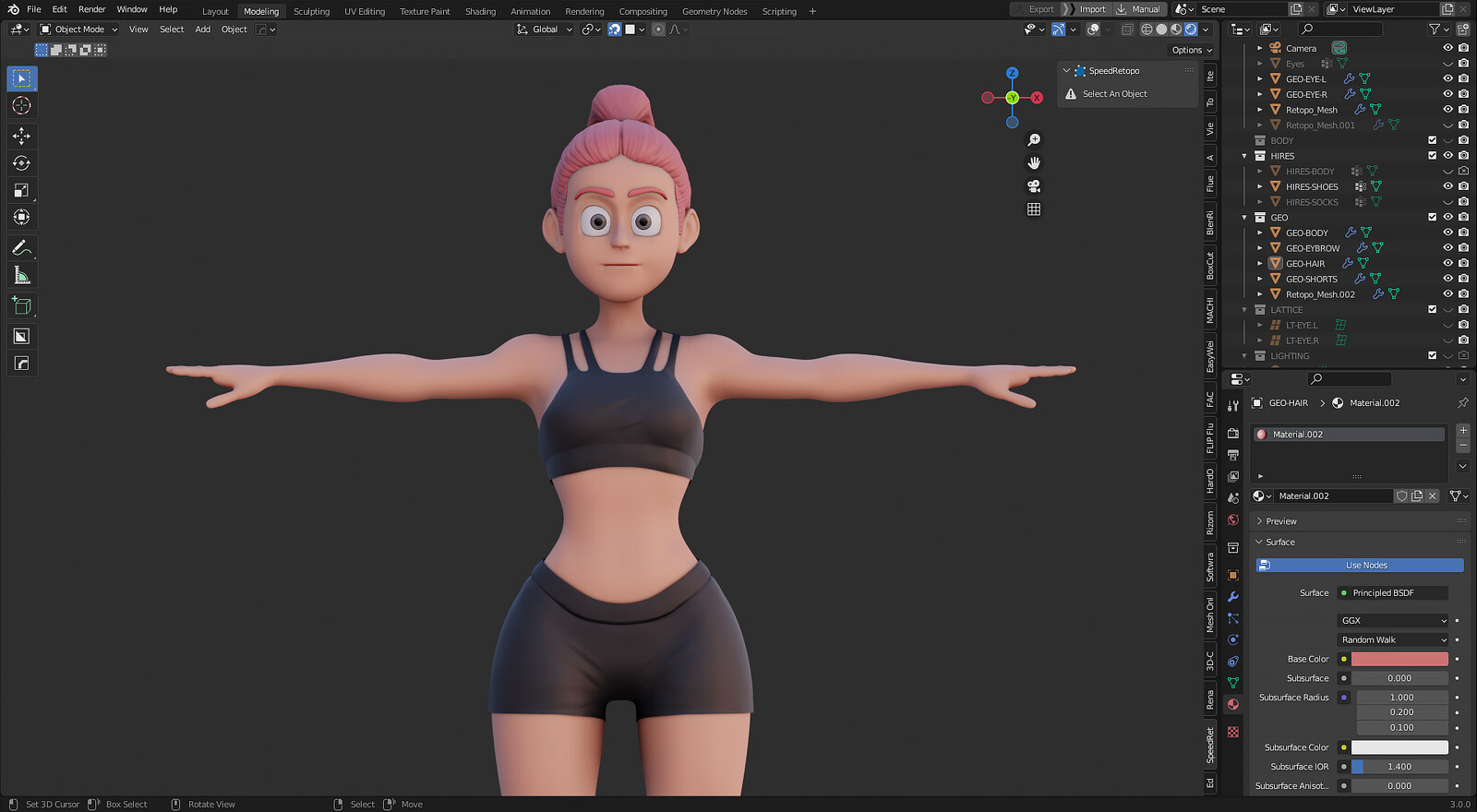Viewport: 1477px width, 812px height.
Task: Uncheck the GEO collection checkbox
Action: [1433, 218]
